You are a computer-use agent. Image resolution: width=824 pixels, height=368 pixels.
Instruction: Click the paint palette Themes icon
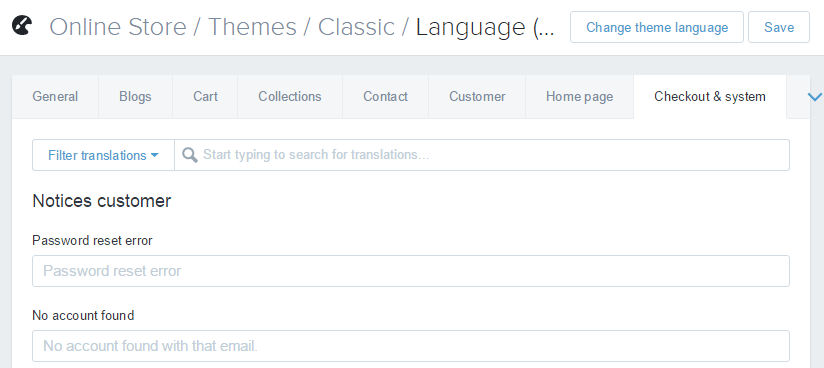point(22,25)
